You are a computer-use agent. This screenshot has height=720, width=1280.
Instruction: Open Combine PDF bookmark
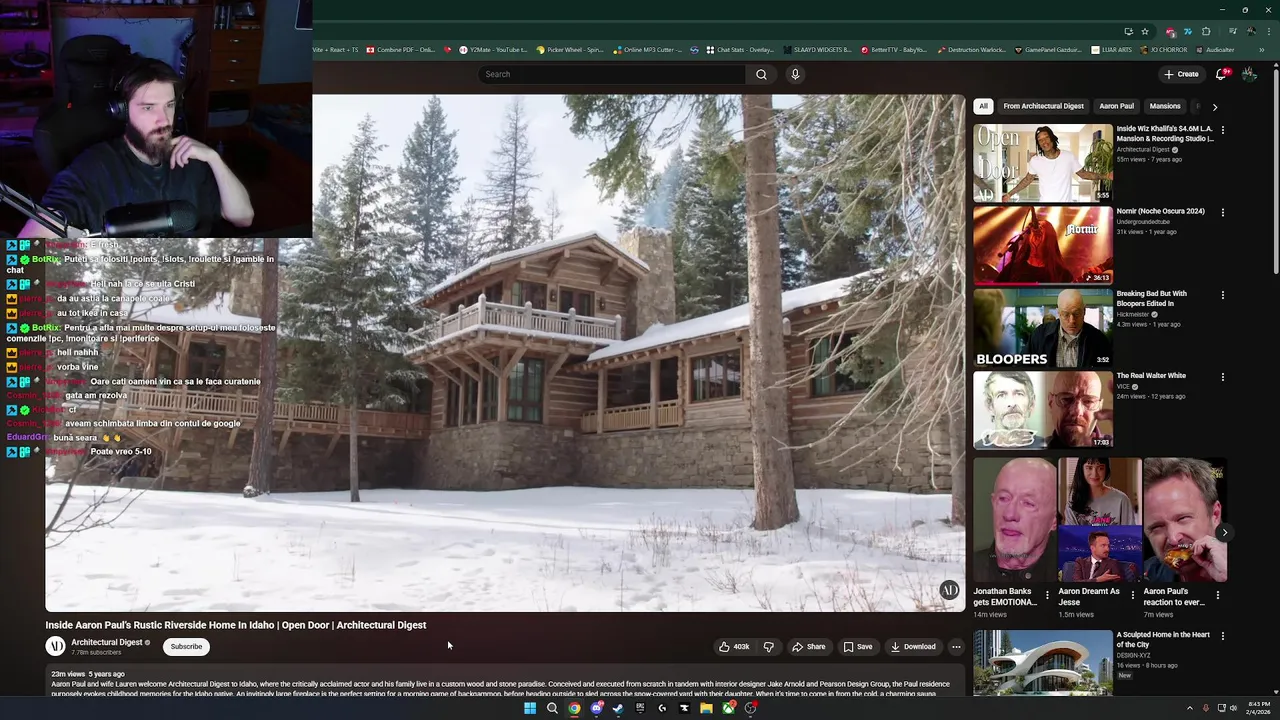400,50
